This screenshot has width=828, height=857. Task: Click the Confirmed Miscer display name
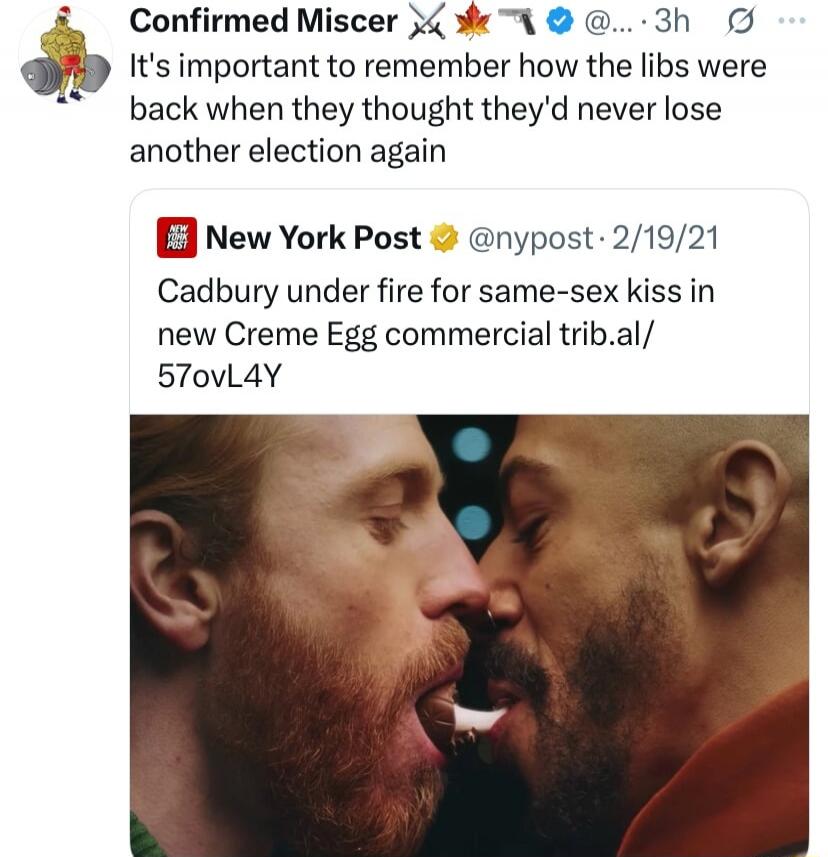pos(263,21)
